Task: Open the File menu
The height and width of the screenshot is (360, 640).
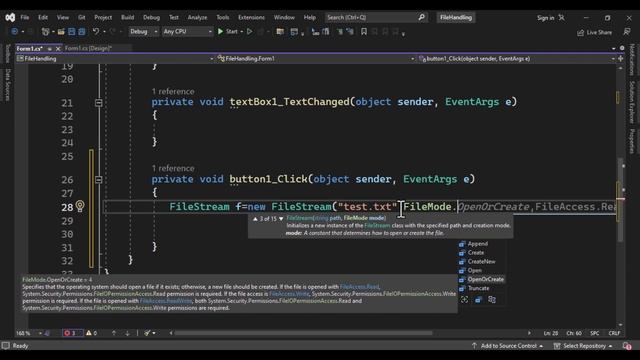Action: 24,18
